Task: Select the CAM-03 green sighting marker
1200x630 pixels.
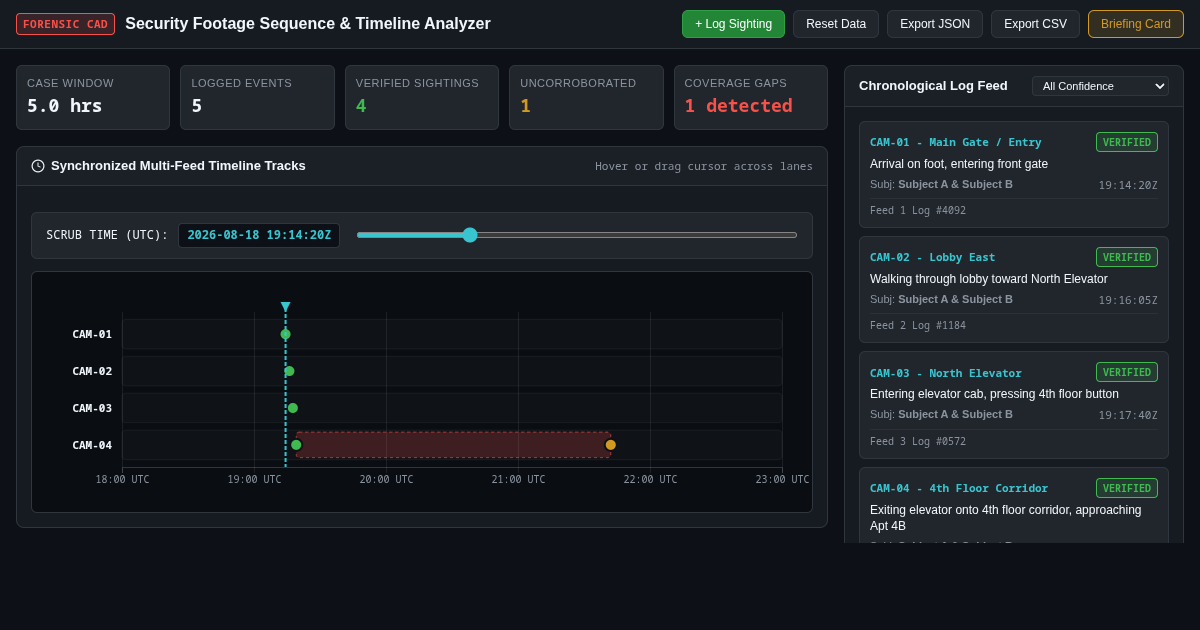Action: click(293, 408)
